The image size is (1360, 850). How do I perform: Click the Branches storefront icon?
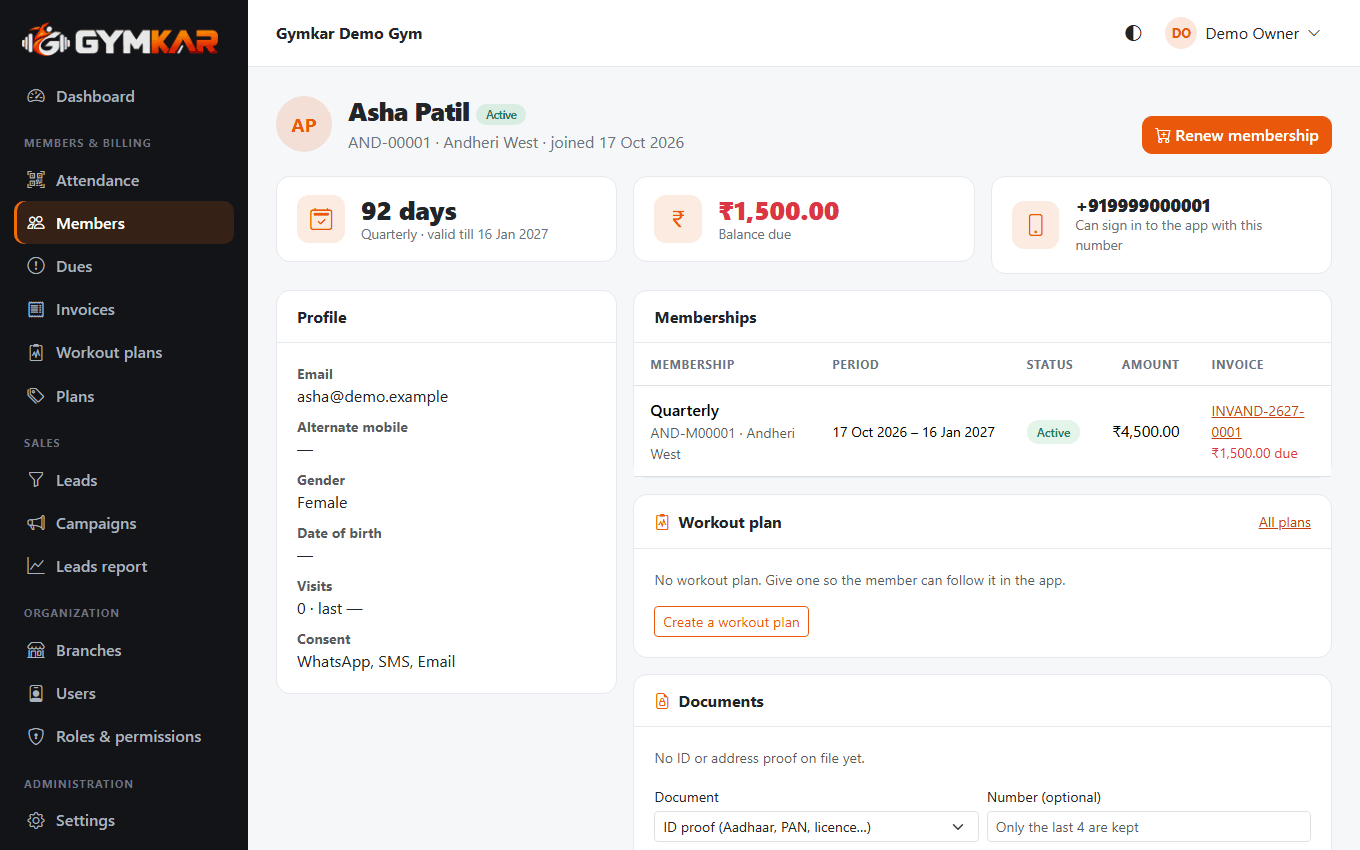pos(36,651)
